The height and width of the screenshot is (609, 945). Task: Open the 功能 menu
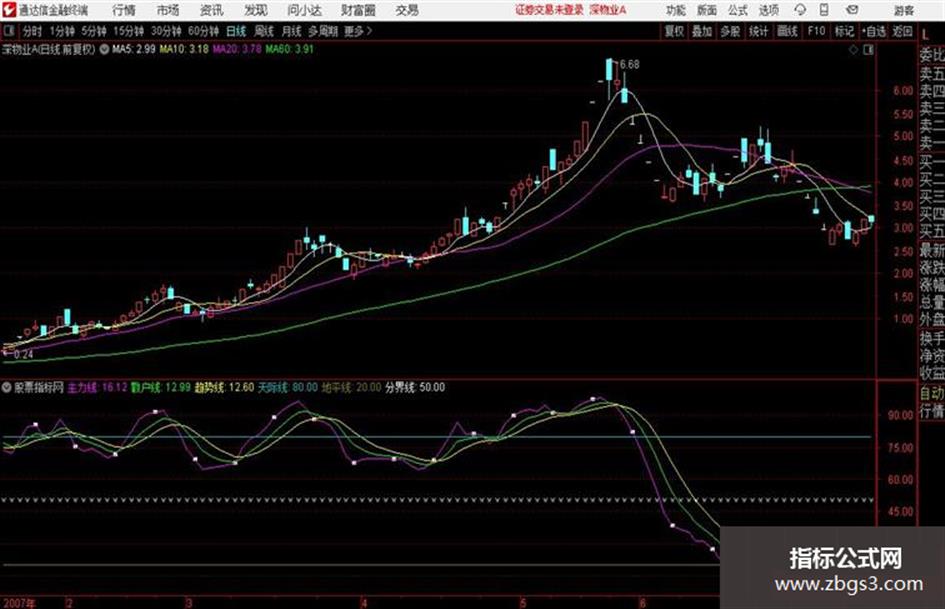coord(676,10)
